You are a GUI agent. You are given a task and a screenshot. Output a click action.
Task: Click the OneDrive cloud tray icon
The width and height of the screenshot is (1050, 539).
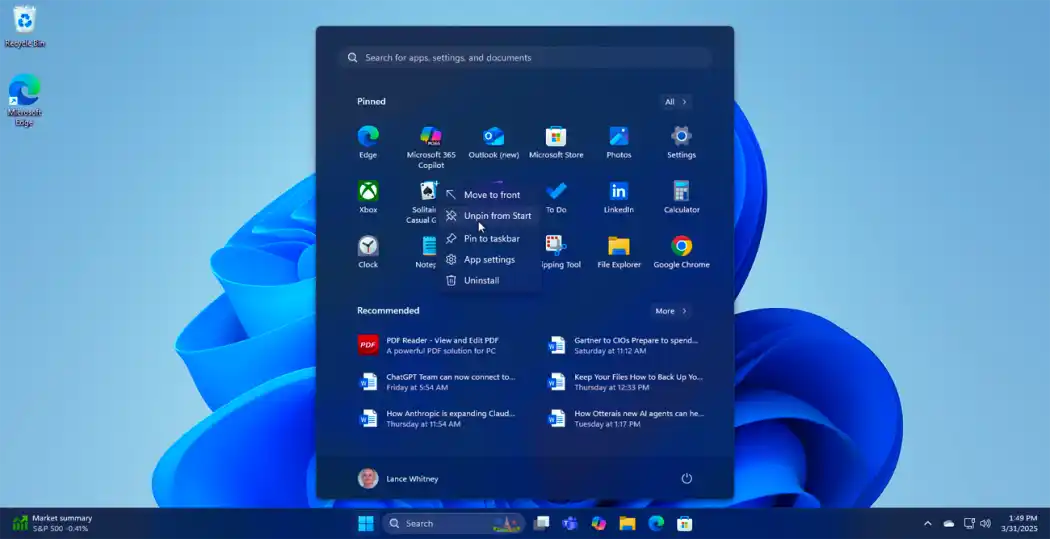949,524
